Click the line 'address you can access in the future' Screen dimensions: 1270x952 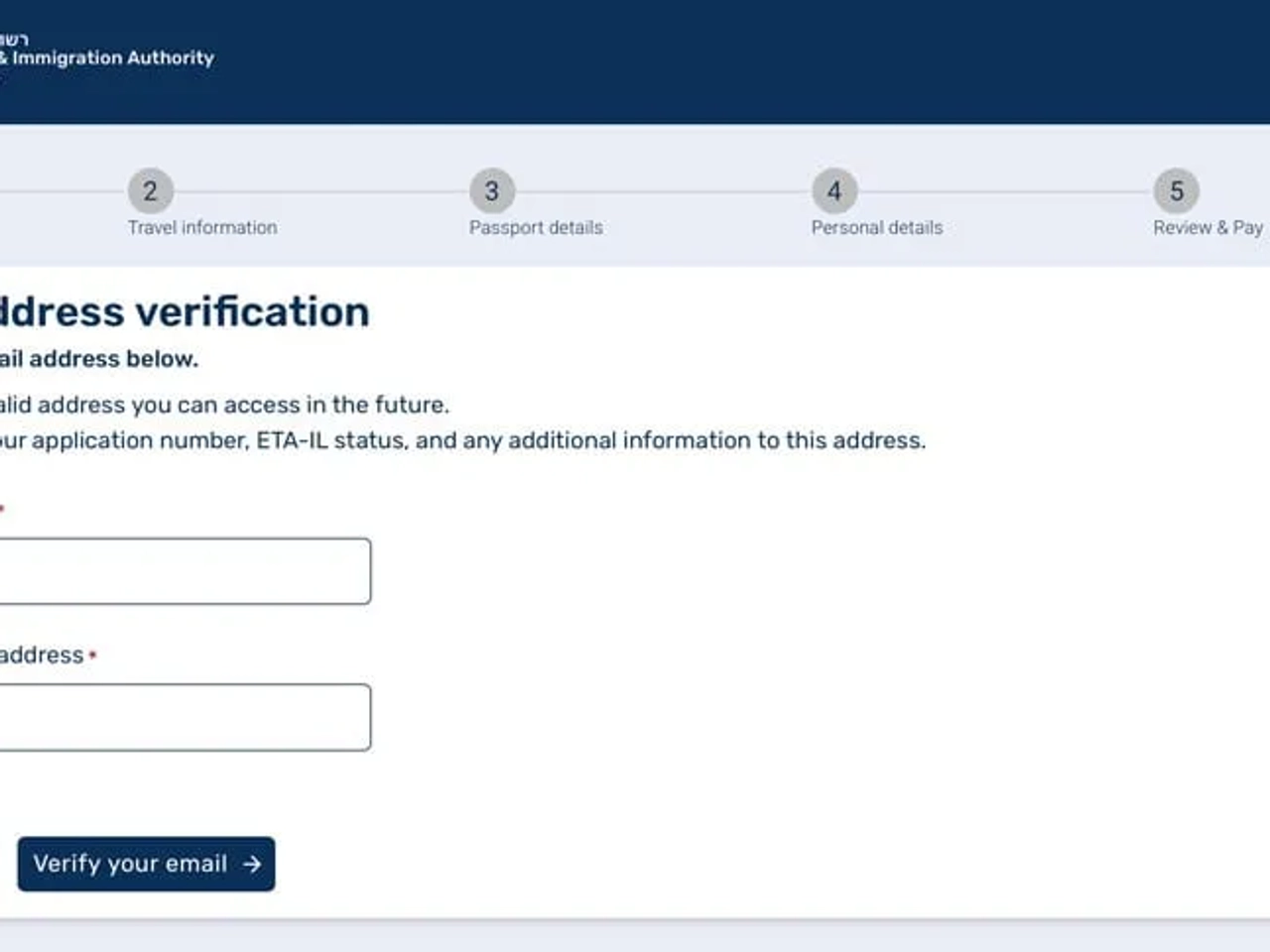(224, 405)
